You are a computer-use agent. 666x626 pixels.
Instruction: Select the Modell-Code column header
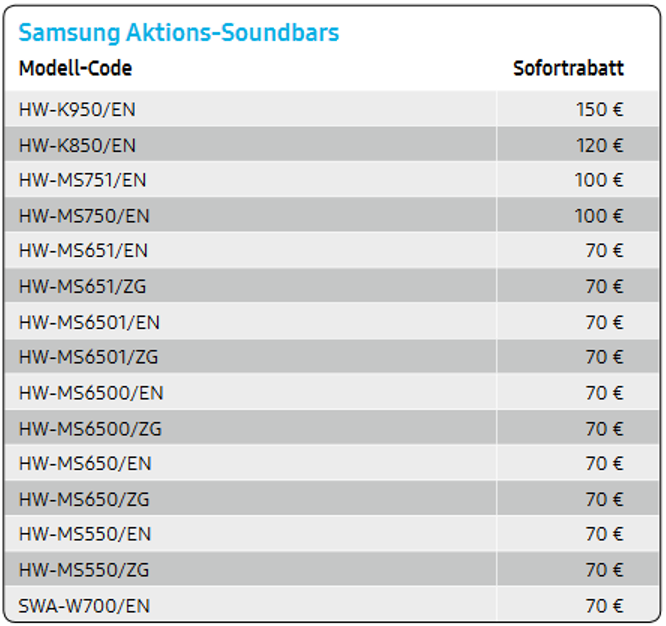coord(76,68)
